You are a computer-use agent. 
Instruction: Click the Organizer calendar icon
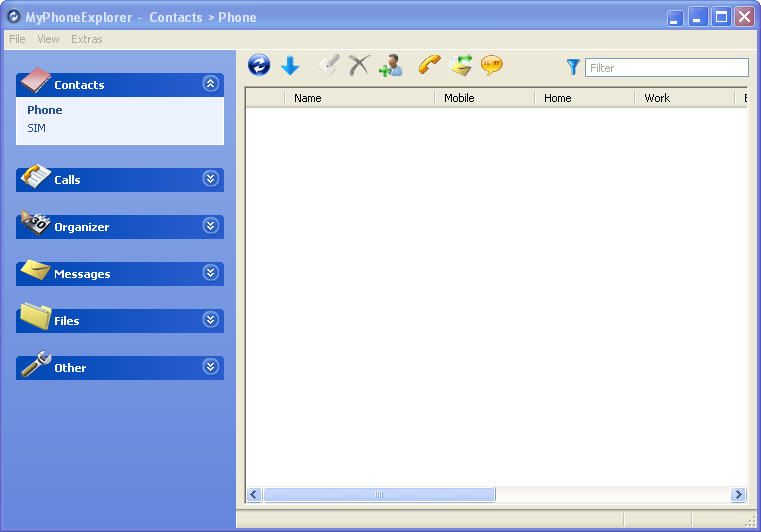pyautogui.click(x=35, y=223)
